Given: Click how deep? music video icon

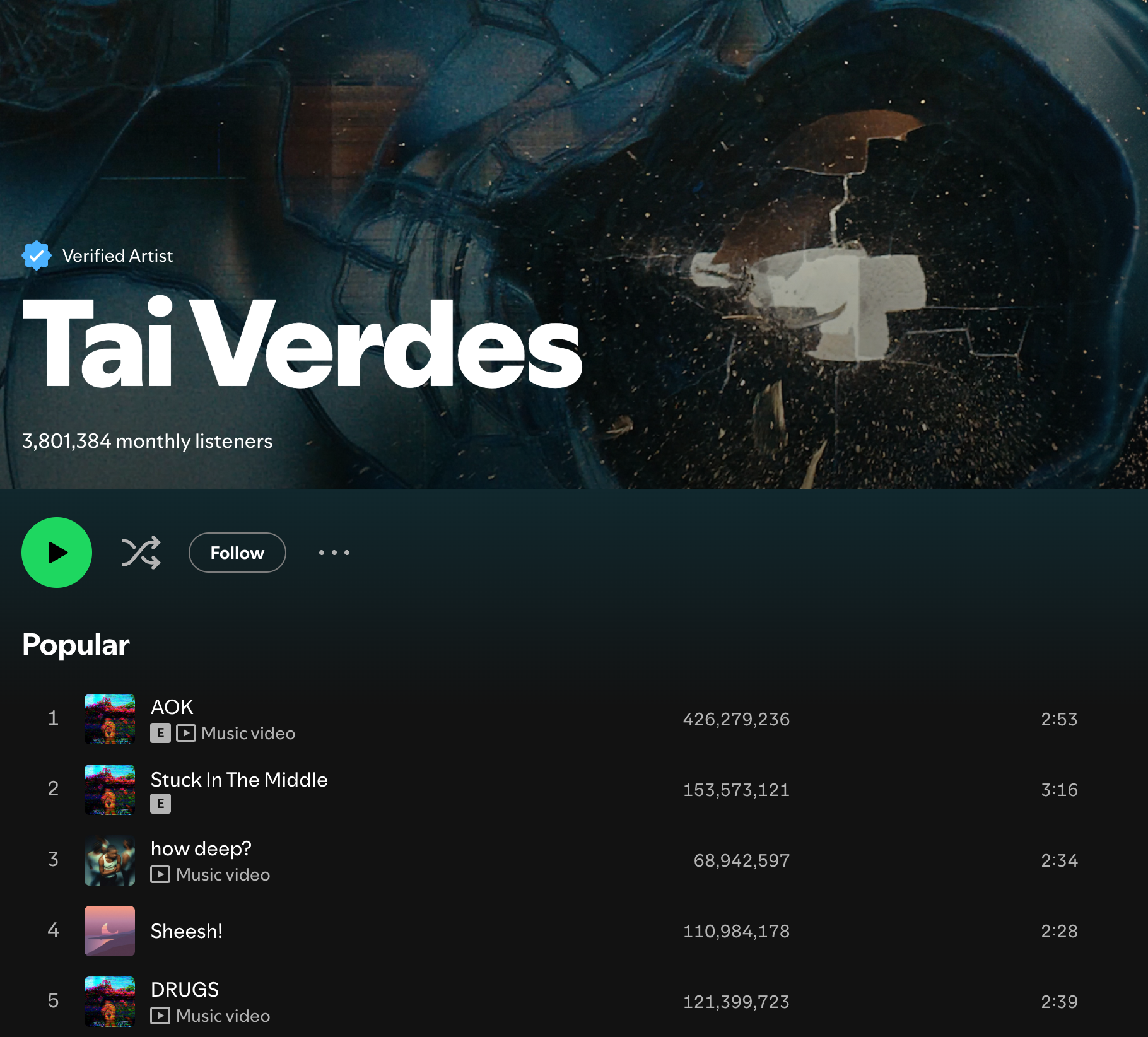Looking at the screenshot, I should [160, 874].
